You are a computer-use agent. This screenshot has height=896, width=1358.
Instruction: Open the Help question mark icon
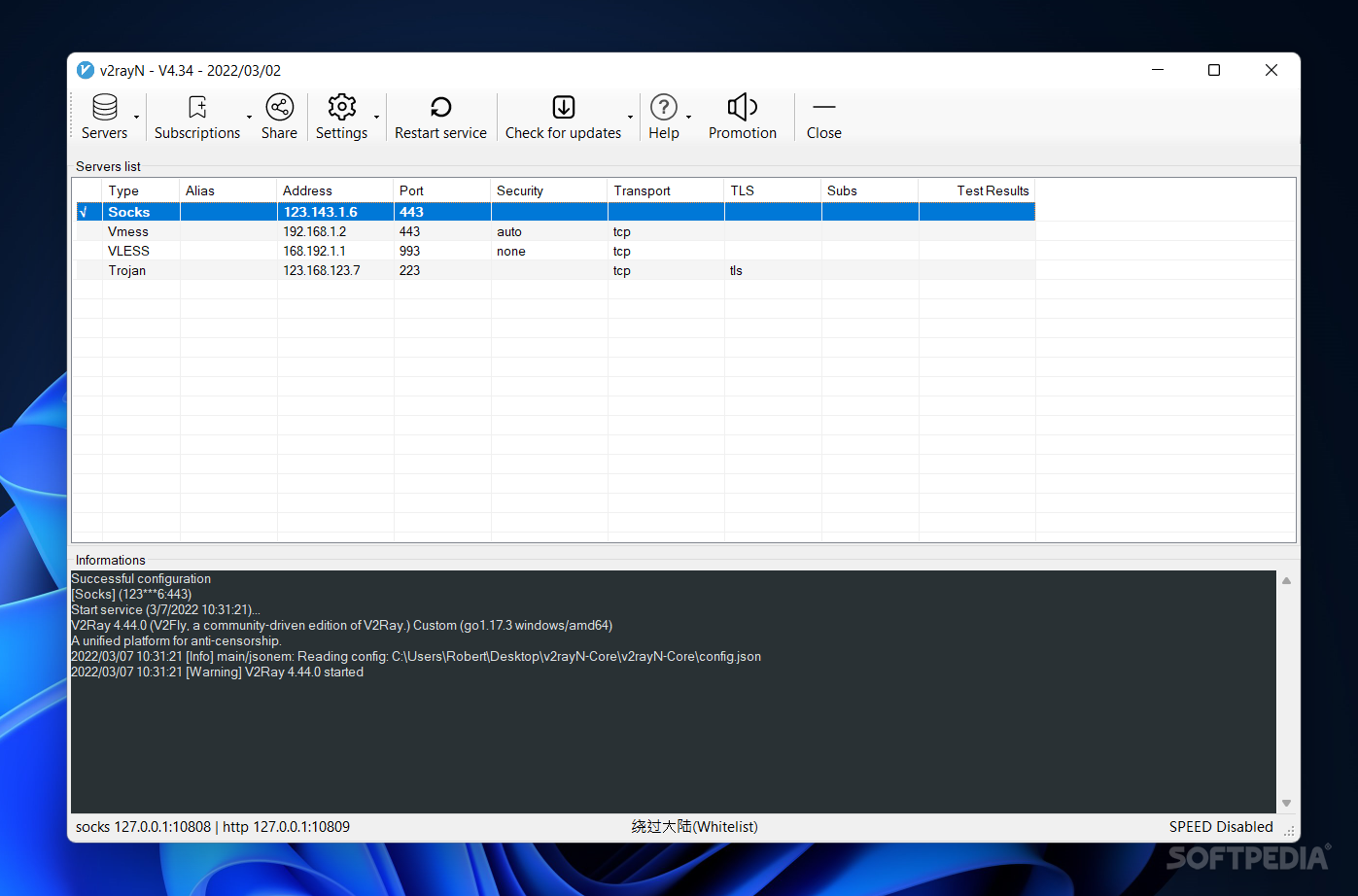tap(664, 108)
